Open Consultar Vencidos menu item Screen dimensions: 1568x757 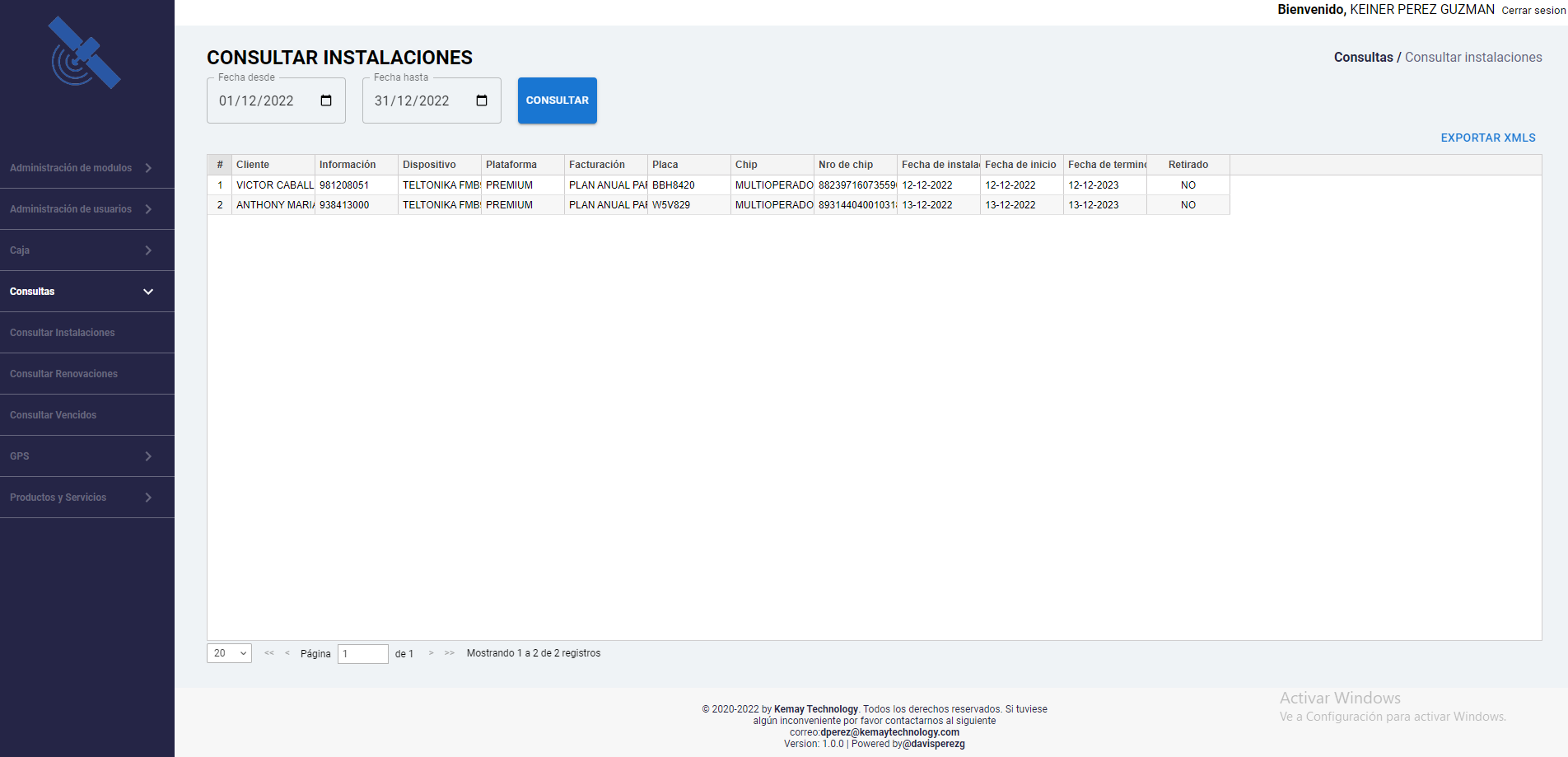53,415
